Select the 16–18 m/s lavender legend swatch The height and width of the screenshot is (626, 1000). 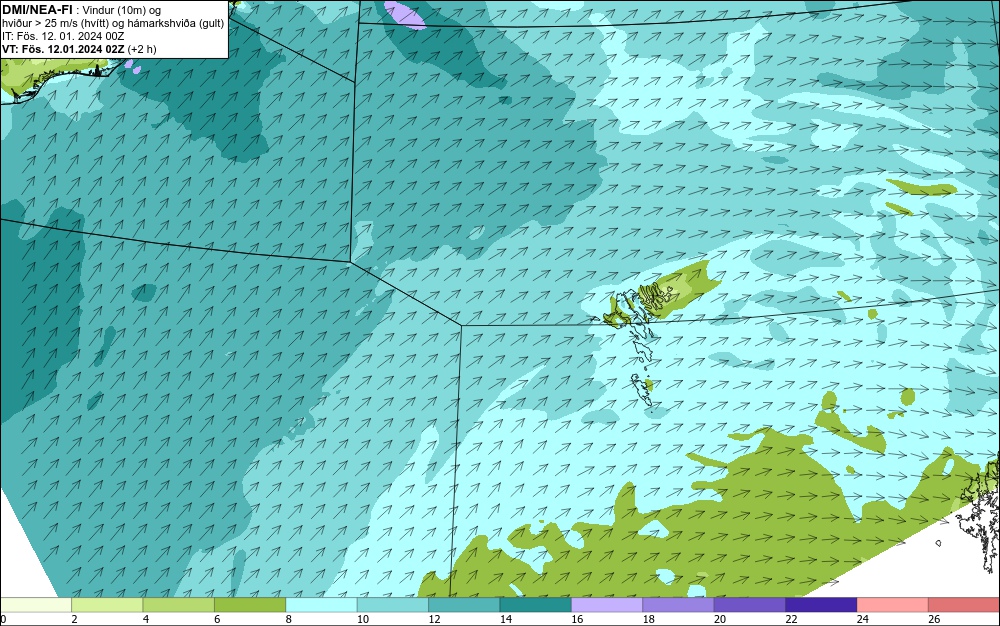click(607, 605)
